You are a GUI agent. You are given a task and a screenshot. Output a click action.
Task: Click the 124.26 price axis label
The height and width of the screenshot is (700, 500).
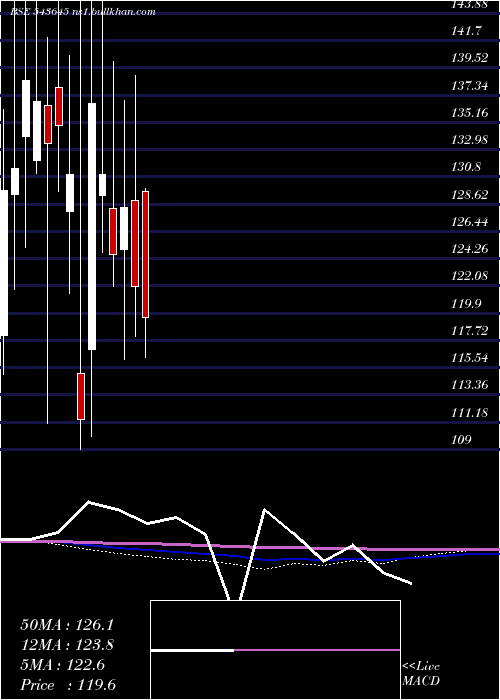coord(470,249)
